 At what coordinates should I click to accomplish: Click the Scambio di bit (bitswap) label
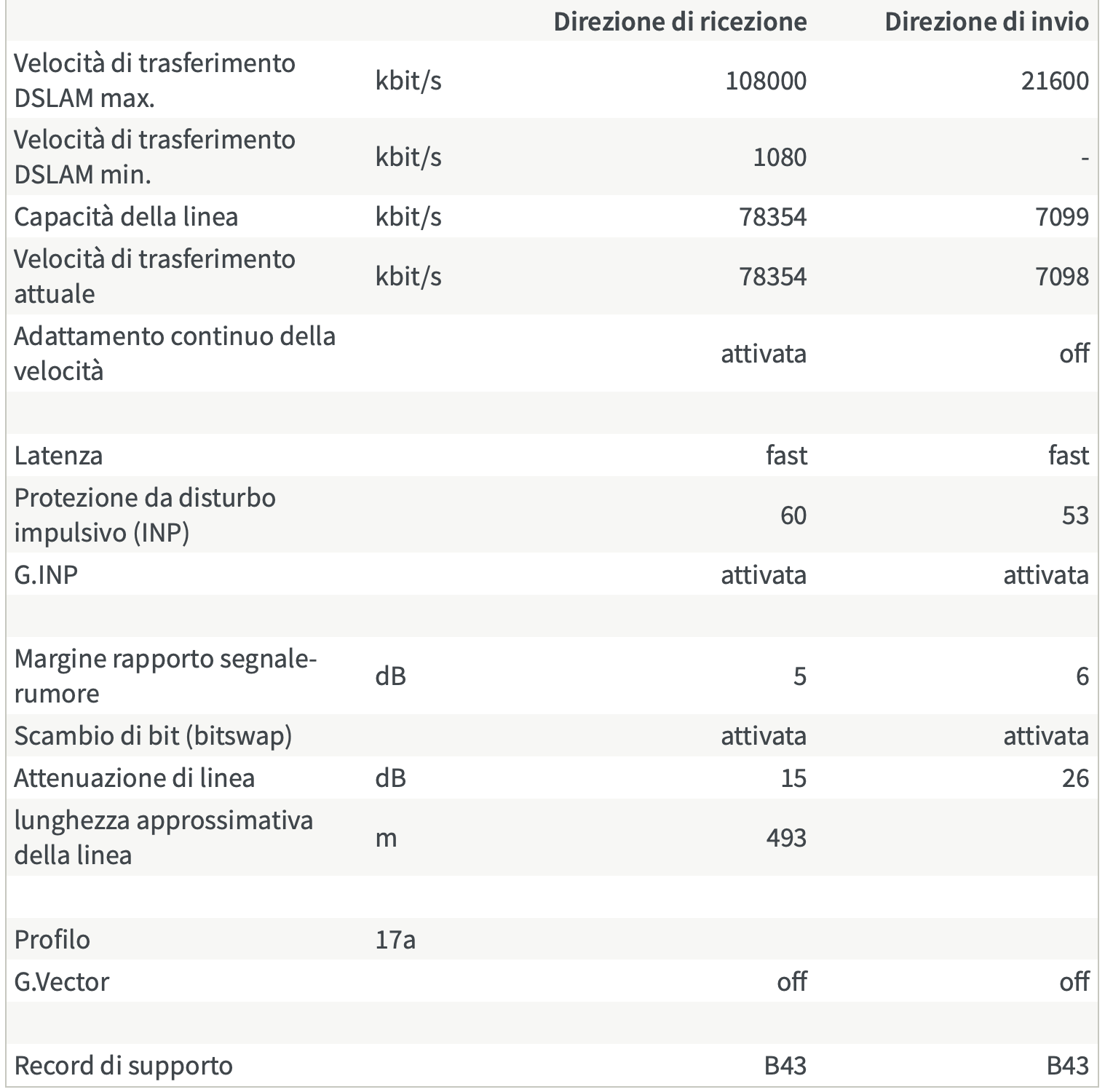(x=153, y=736)
